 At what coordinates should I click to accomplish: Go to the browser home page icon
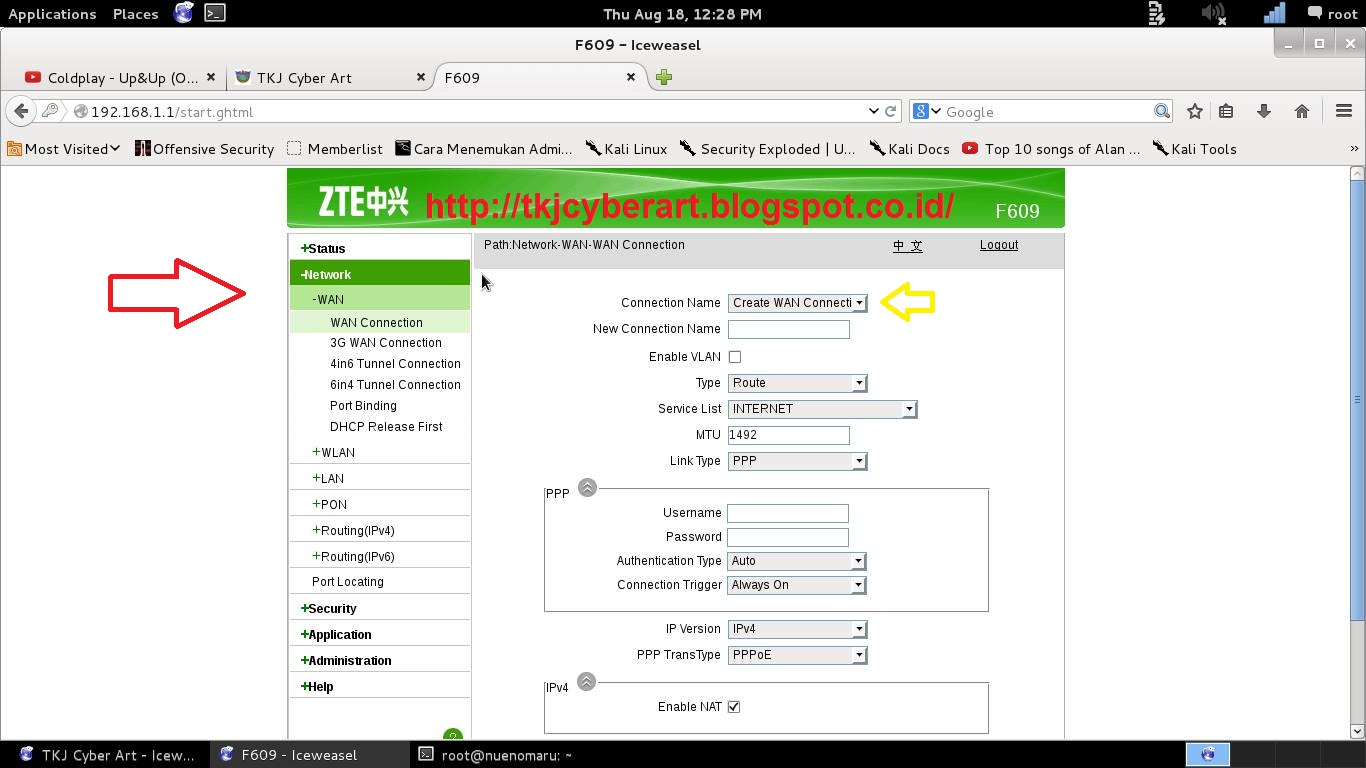coord(1302,111)
